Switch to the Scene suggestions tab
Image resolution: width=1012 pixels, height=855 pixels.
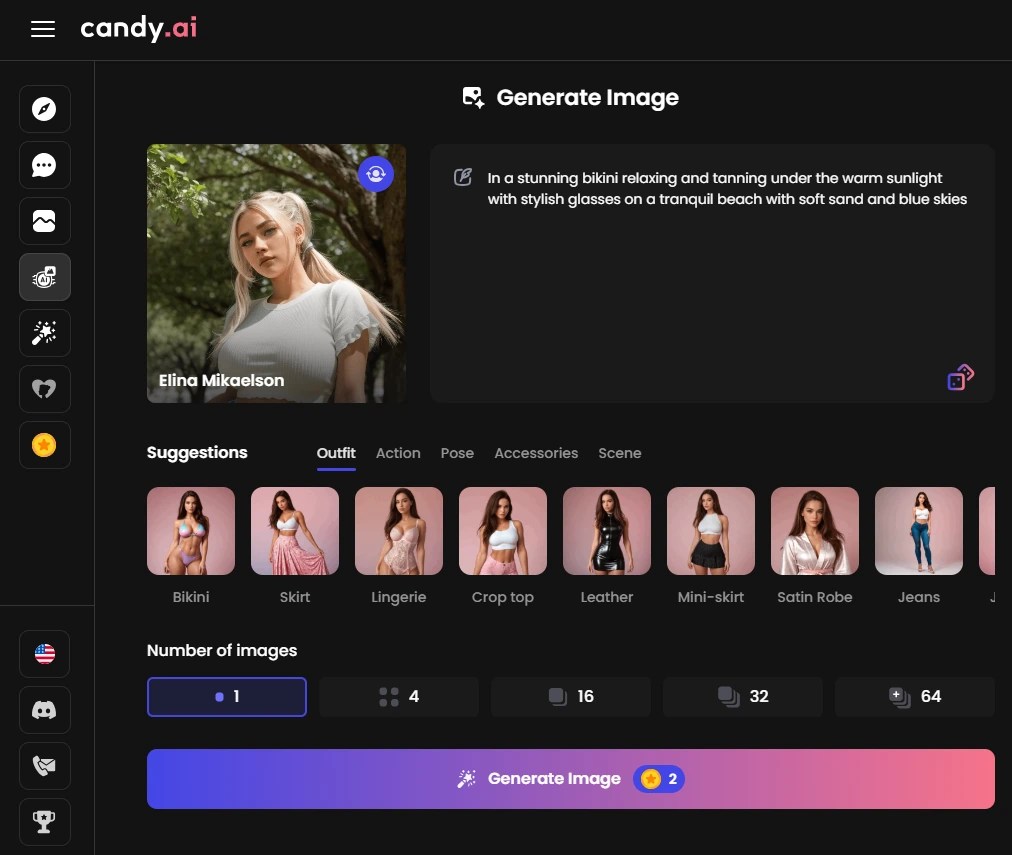[620, 453]
